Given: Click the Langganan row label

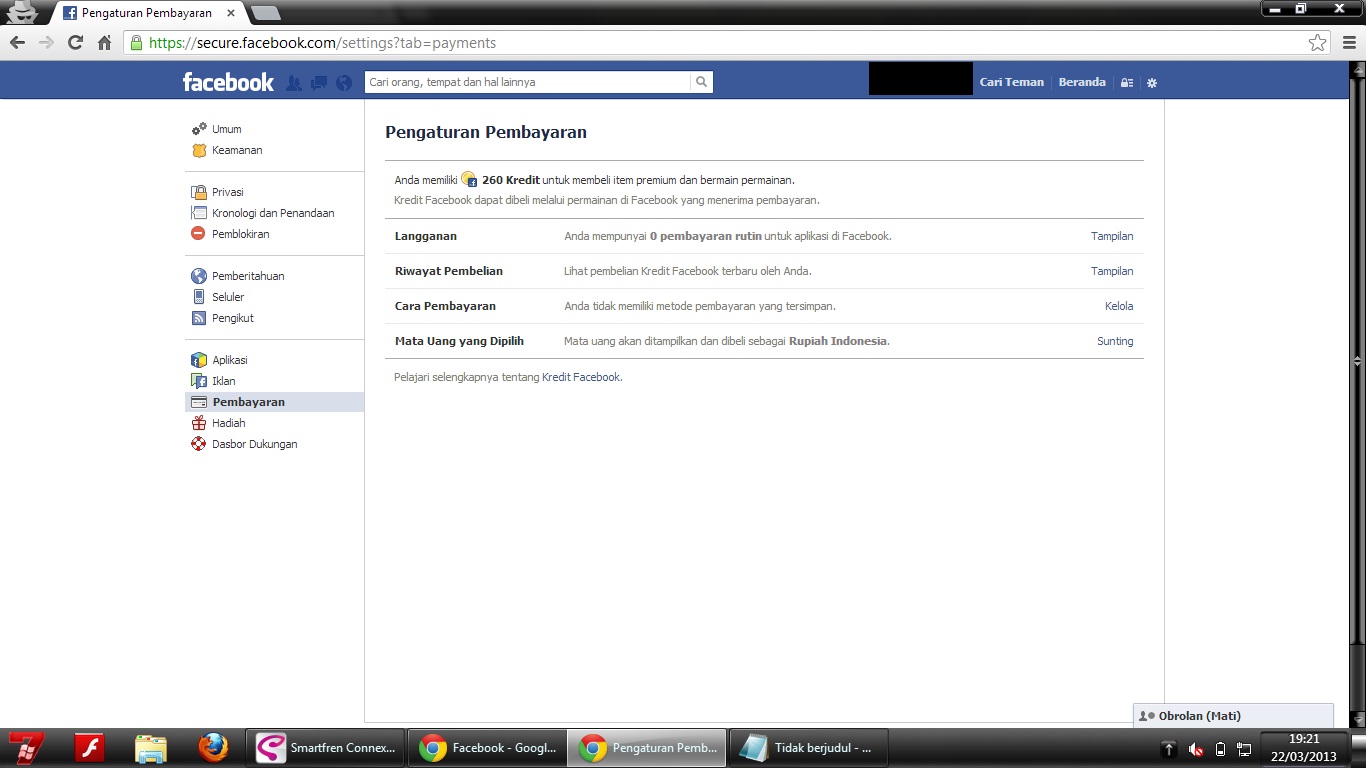Looking at the screenshot, I should click(426, 236).
